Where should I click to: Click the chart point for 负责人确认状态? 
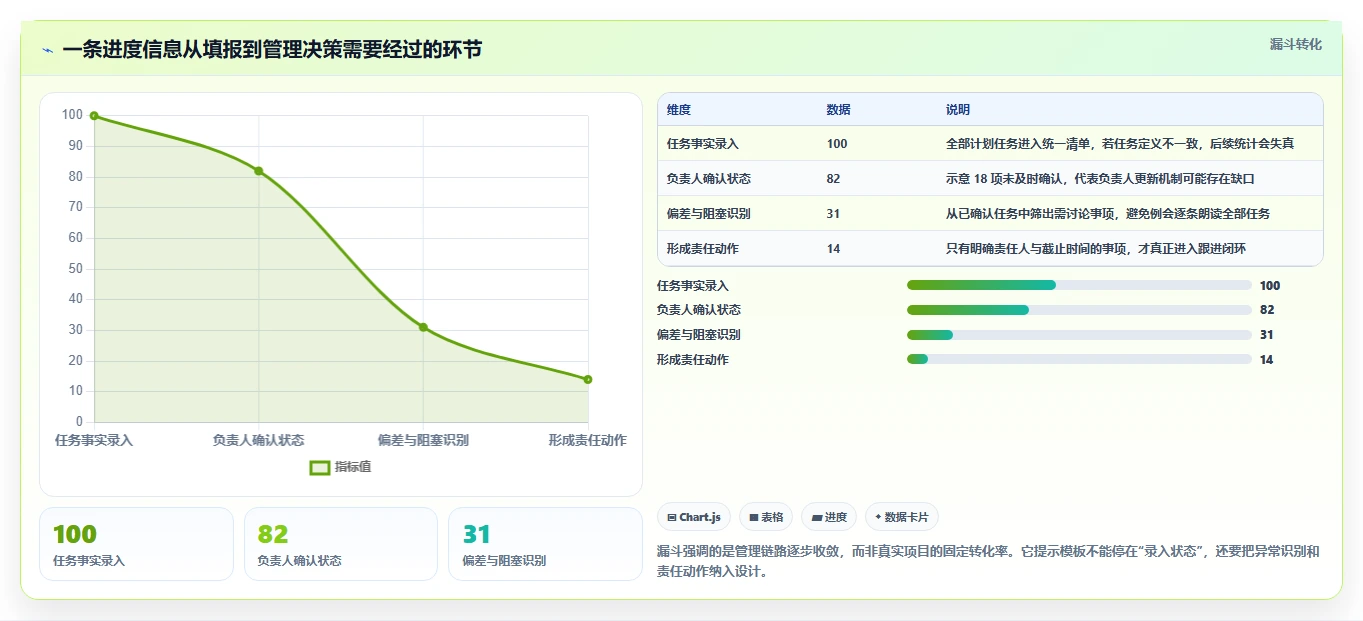pos(258,171)
